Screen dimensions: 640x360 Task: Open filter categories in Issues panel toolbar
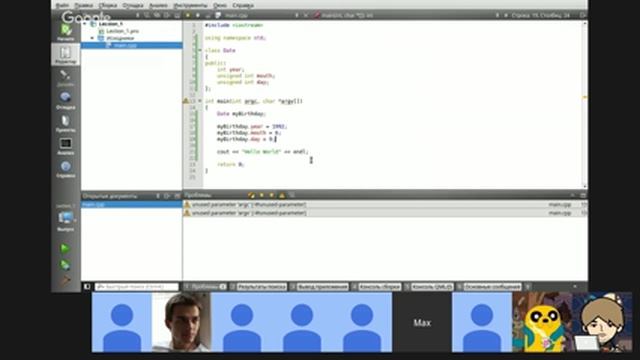(292, 195)
